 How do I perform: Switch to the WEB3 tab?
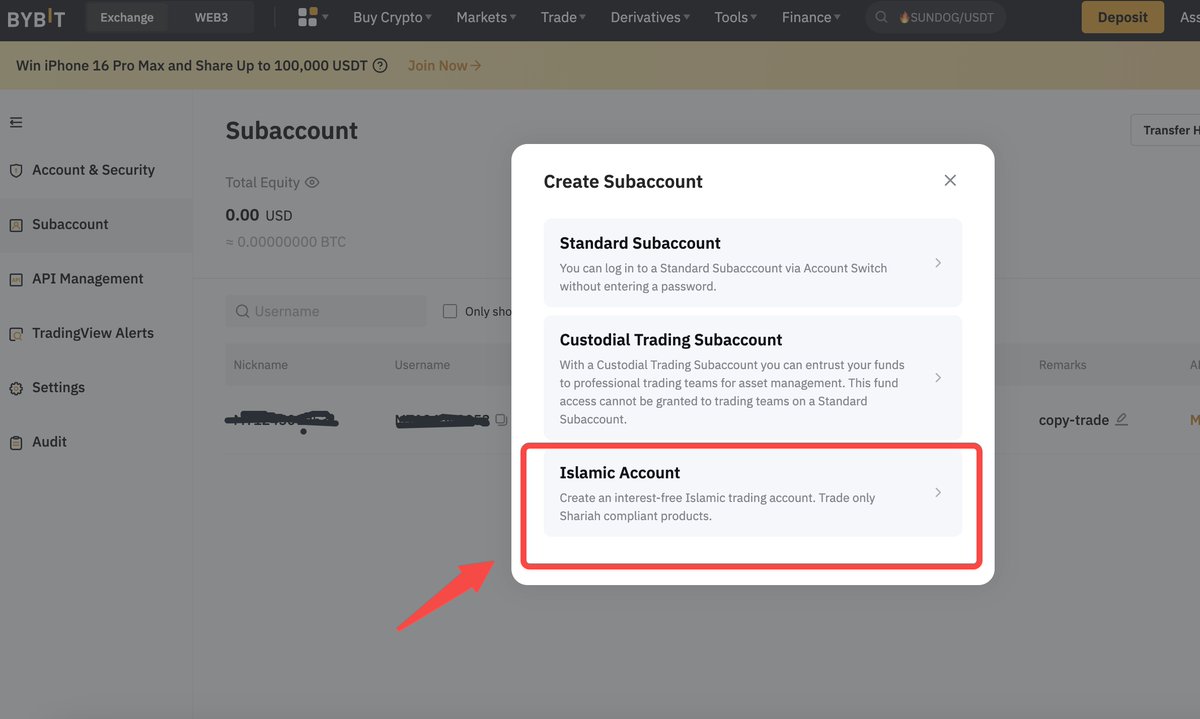click(x=211, y=17)
